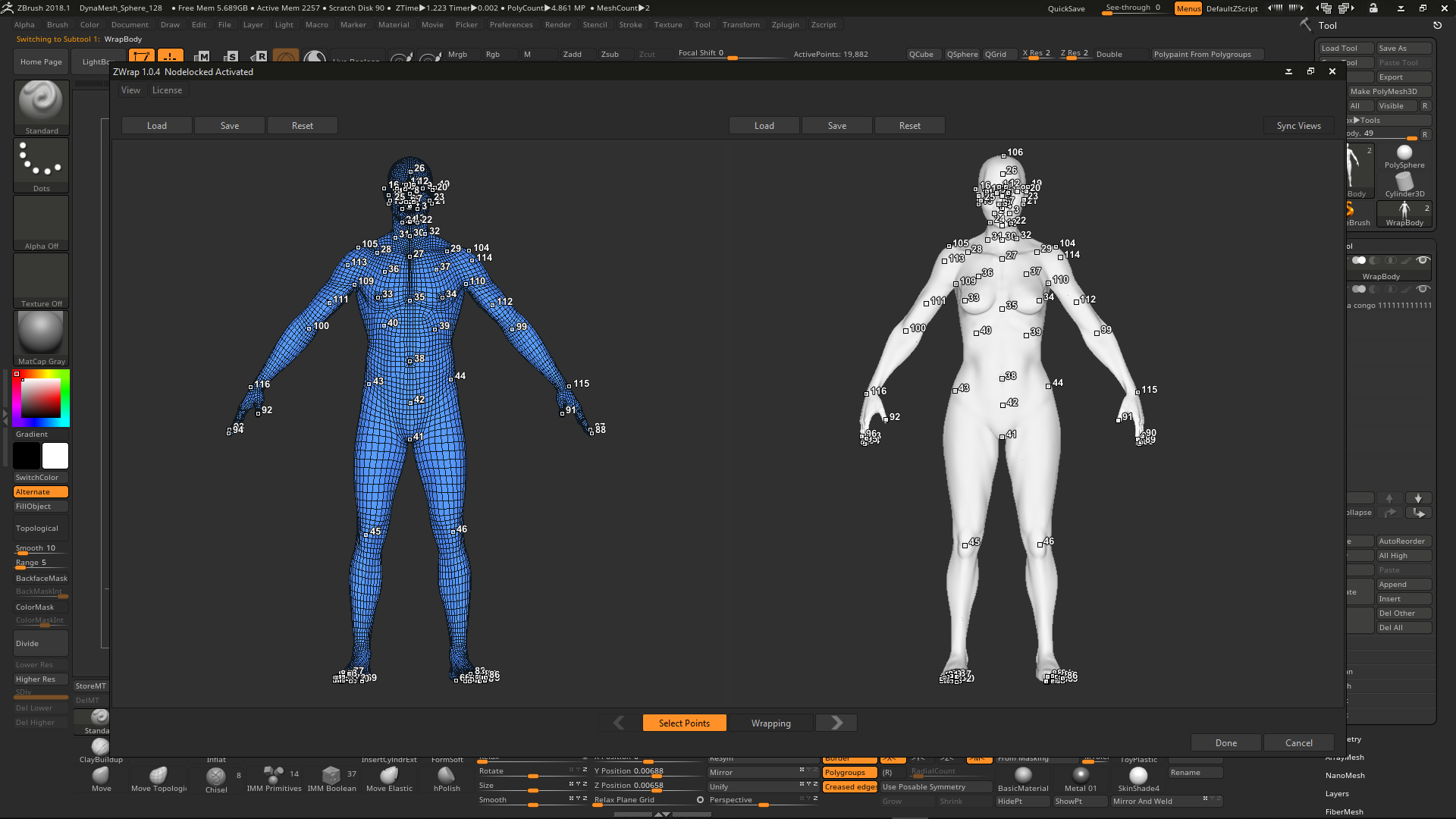The image size is (1456, 819).
Task: Open the Dots stroke selector
Action: (41, 165)
